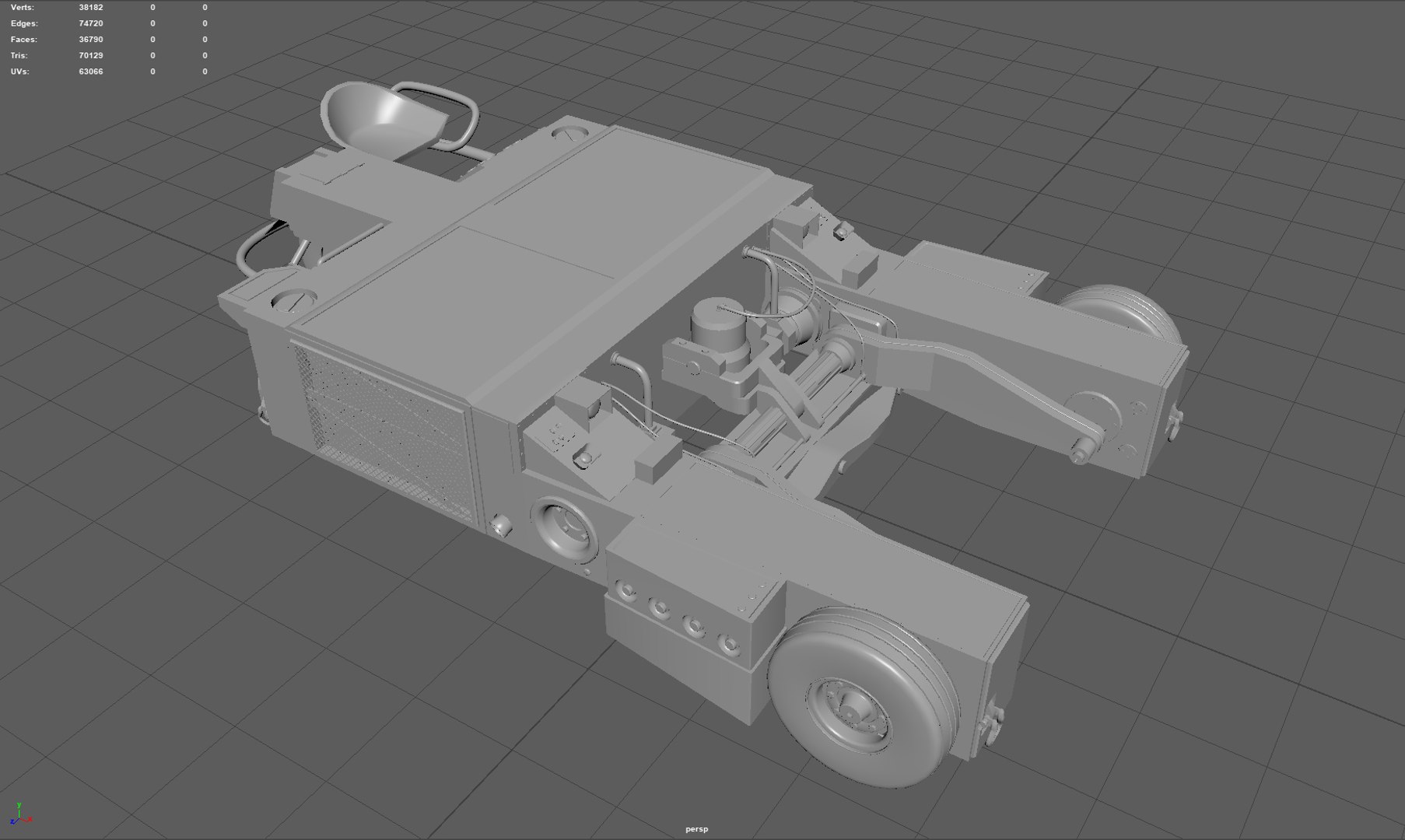1405x840 pixels.
Task: Click the round headlight recess on the side
Action: [x=564, y=530]
